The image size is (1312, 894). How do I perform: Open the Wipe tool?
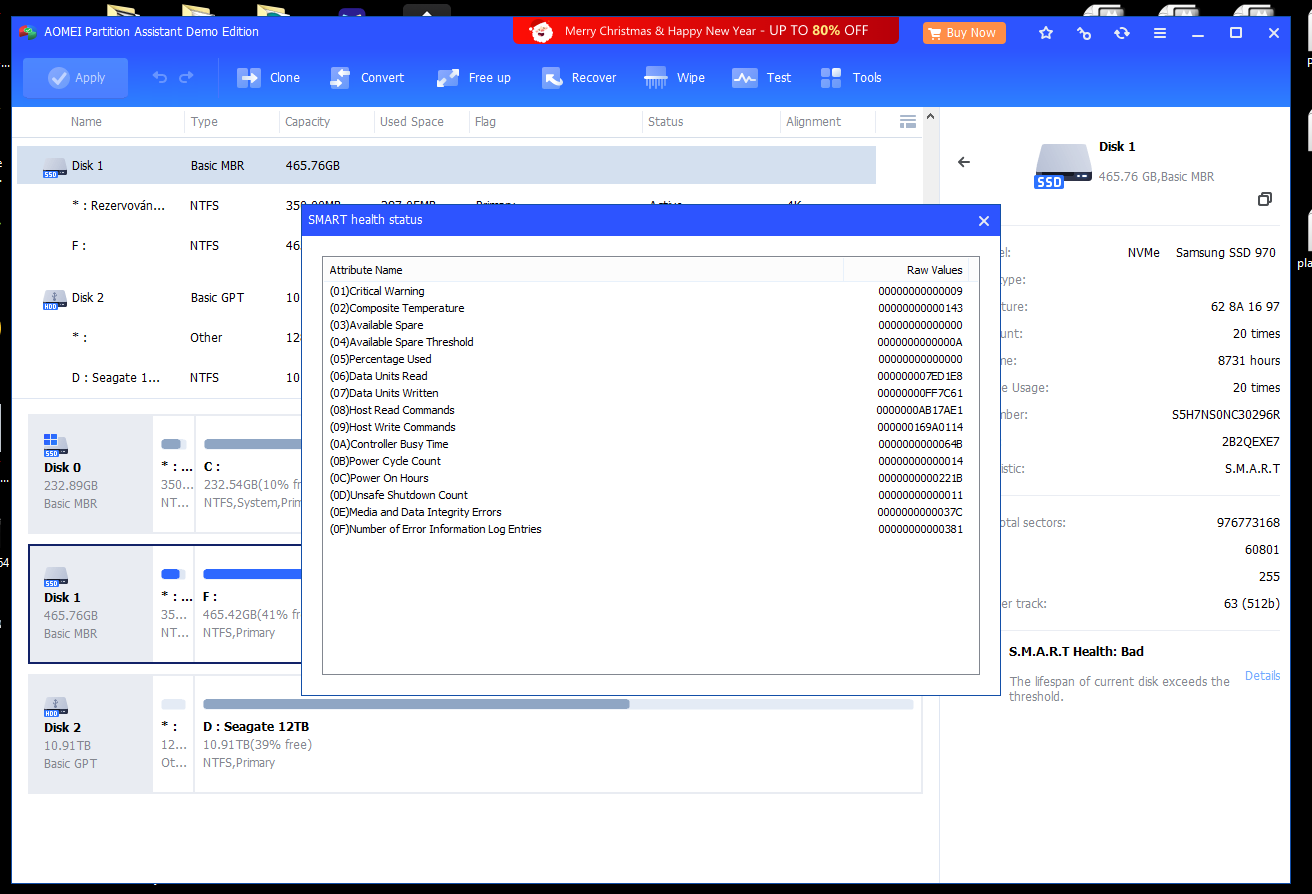(675, 78)
